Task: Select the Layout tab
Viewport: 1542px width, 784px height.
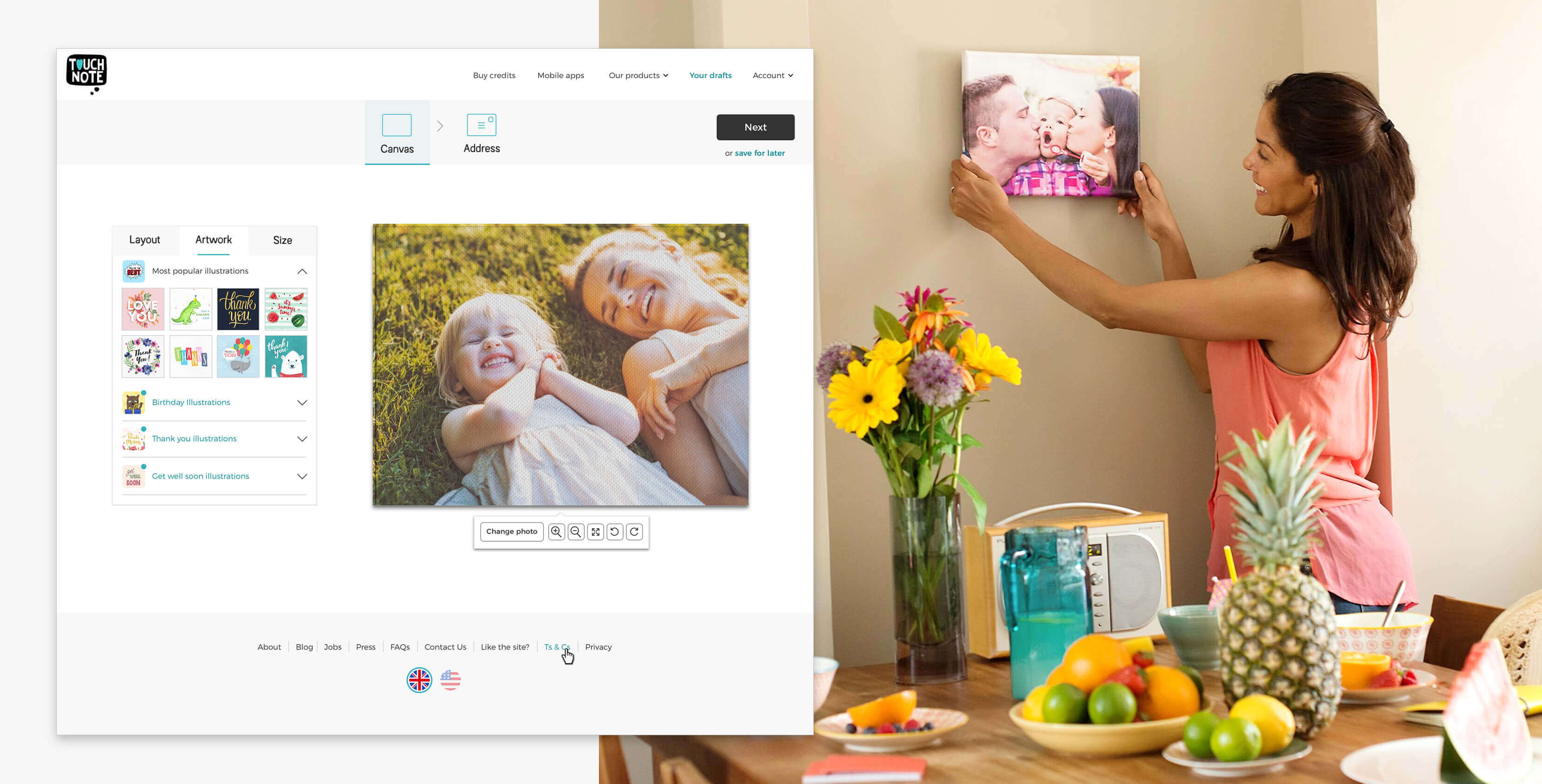Action: pos(145,239)
